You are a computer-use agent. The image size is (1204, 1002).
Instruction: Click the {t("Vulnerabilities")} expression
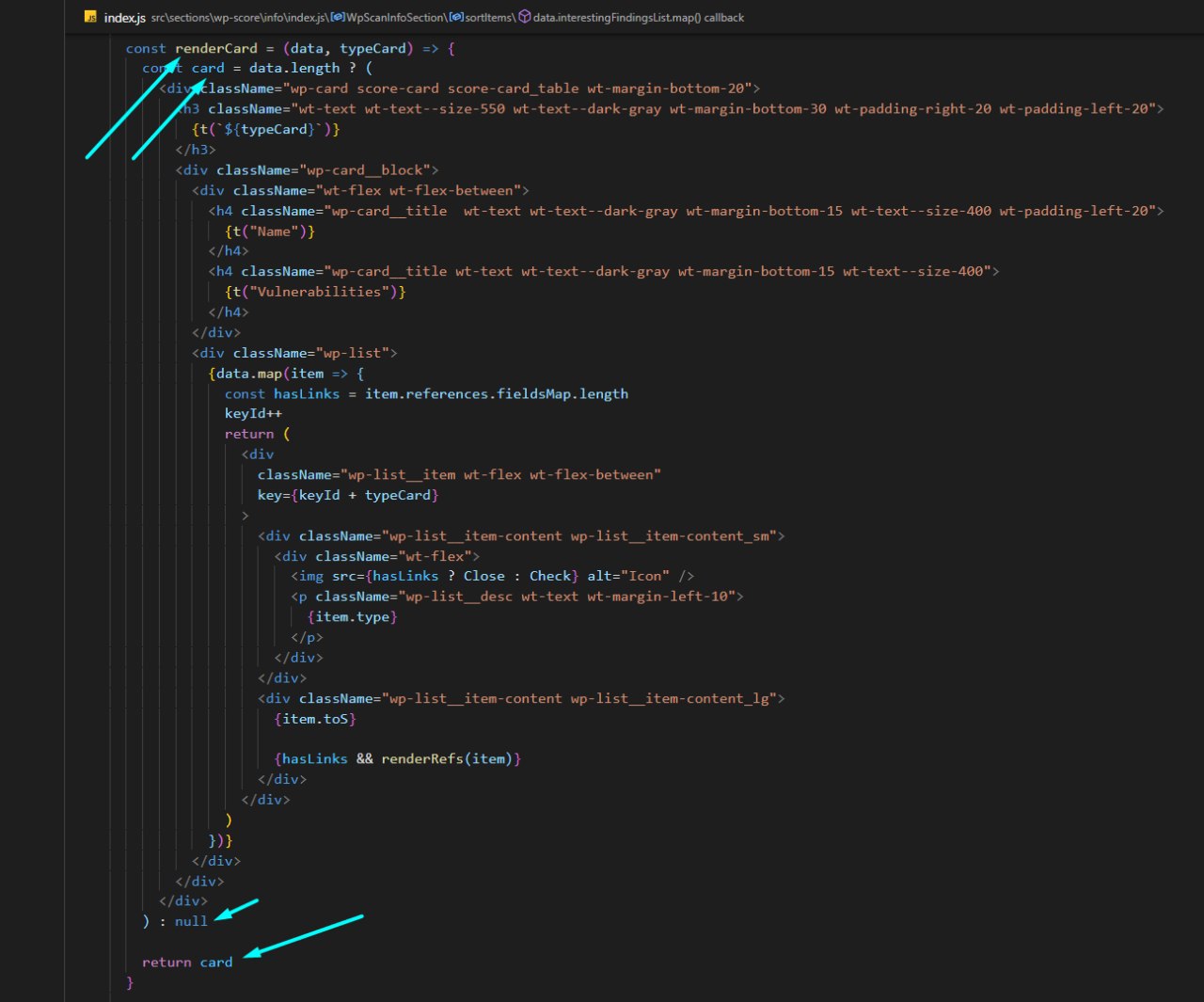315,292
